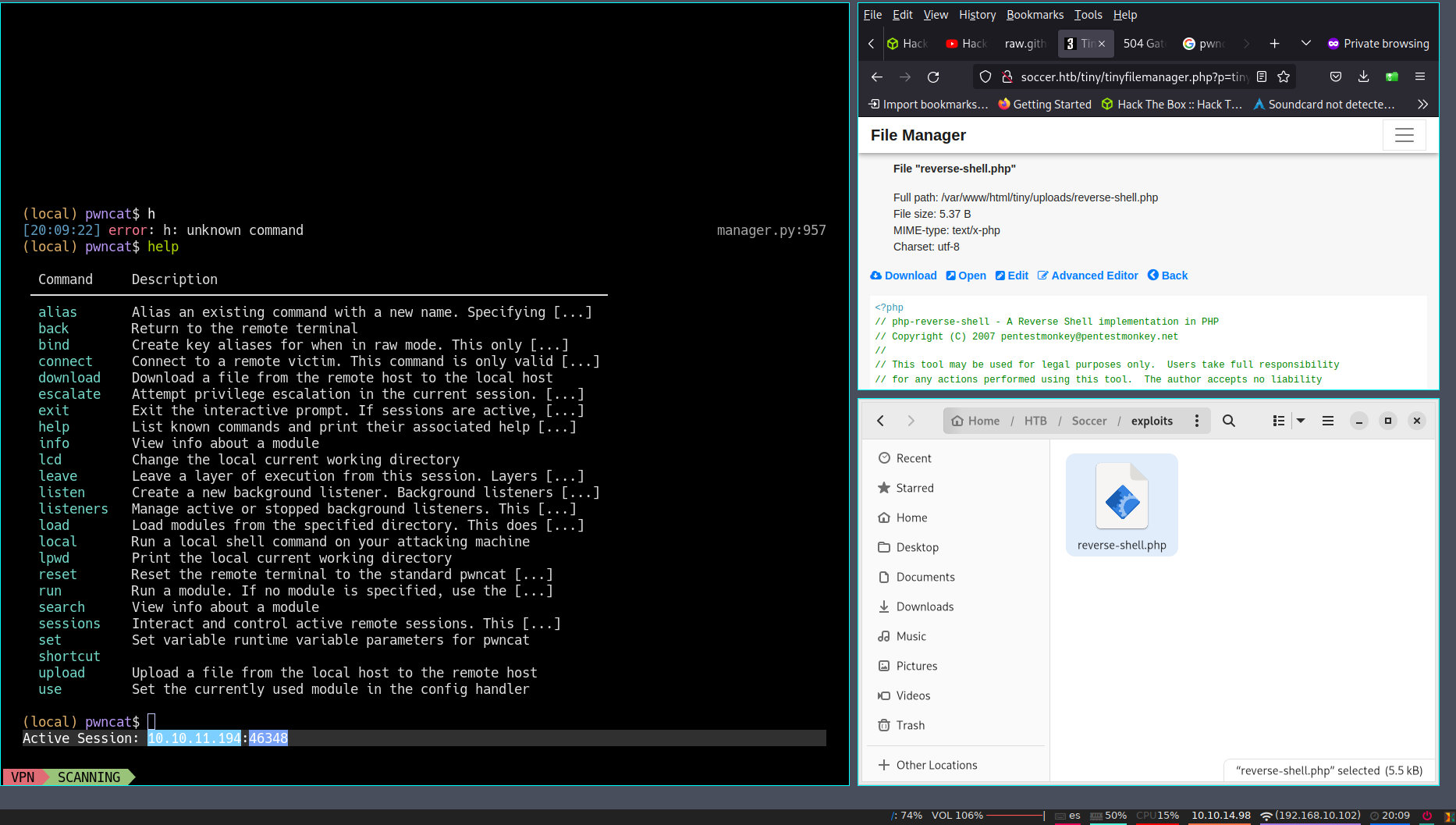Open Soccer breadcrumb in file browser
The width and height of the screenshot is (1456, 825).
(x=1089, y=421)
